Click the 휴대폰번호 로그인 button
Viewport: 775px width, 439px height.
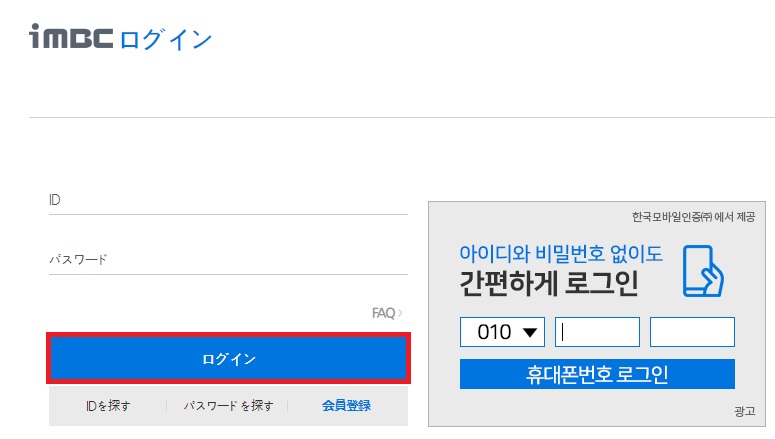click(x=597, y=374)
